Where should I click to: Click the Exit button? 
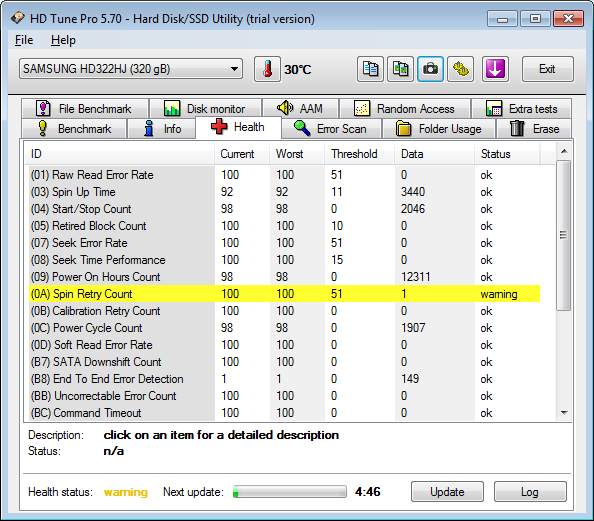pos(547,69)
